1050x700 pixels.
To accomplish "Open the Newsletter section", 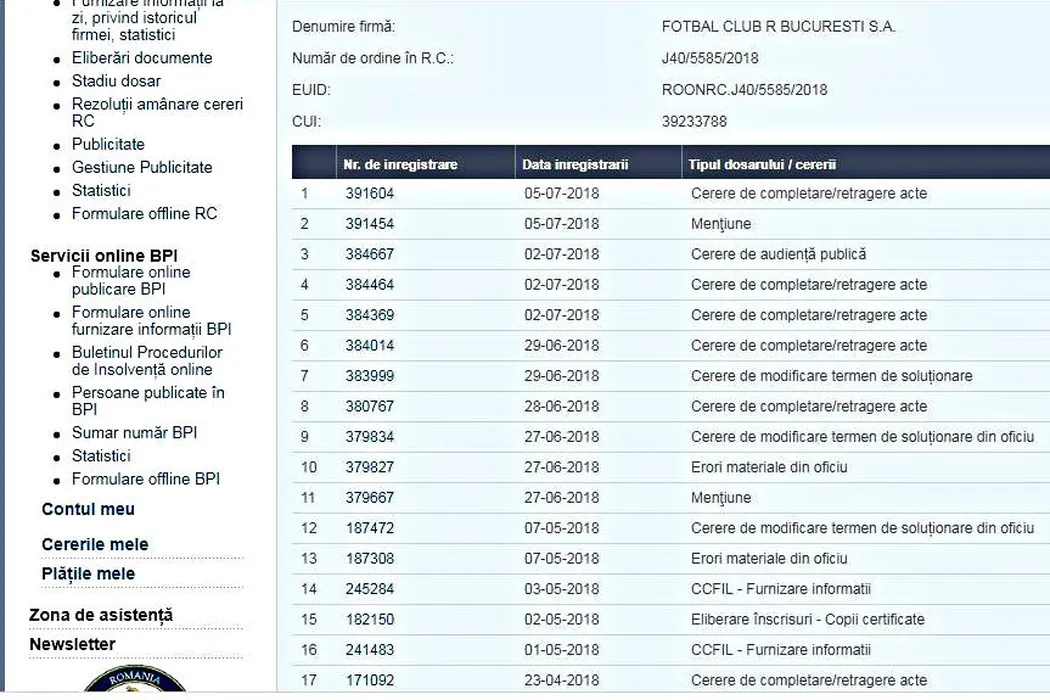I will point(72,644).
